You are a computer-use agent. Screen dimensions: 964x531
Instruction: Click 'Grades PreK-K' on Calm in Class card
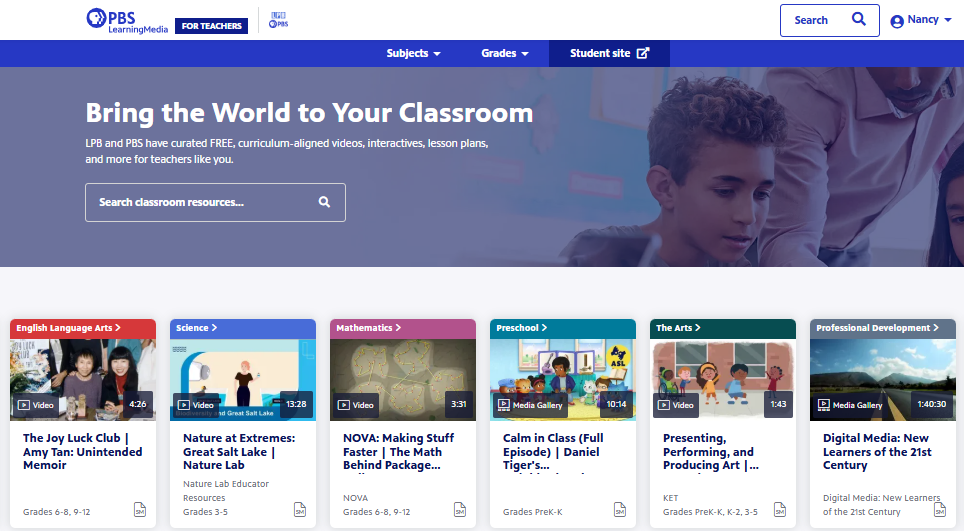[532, 512]
